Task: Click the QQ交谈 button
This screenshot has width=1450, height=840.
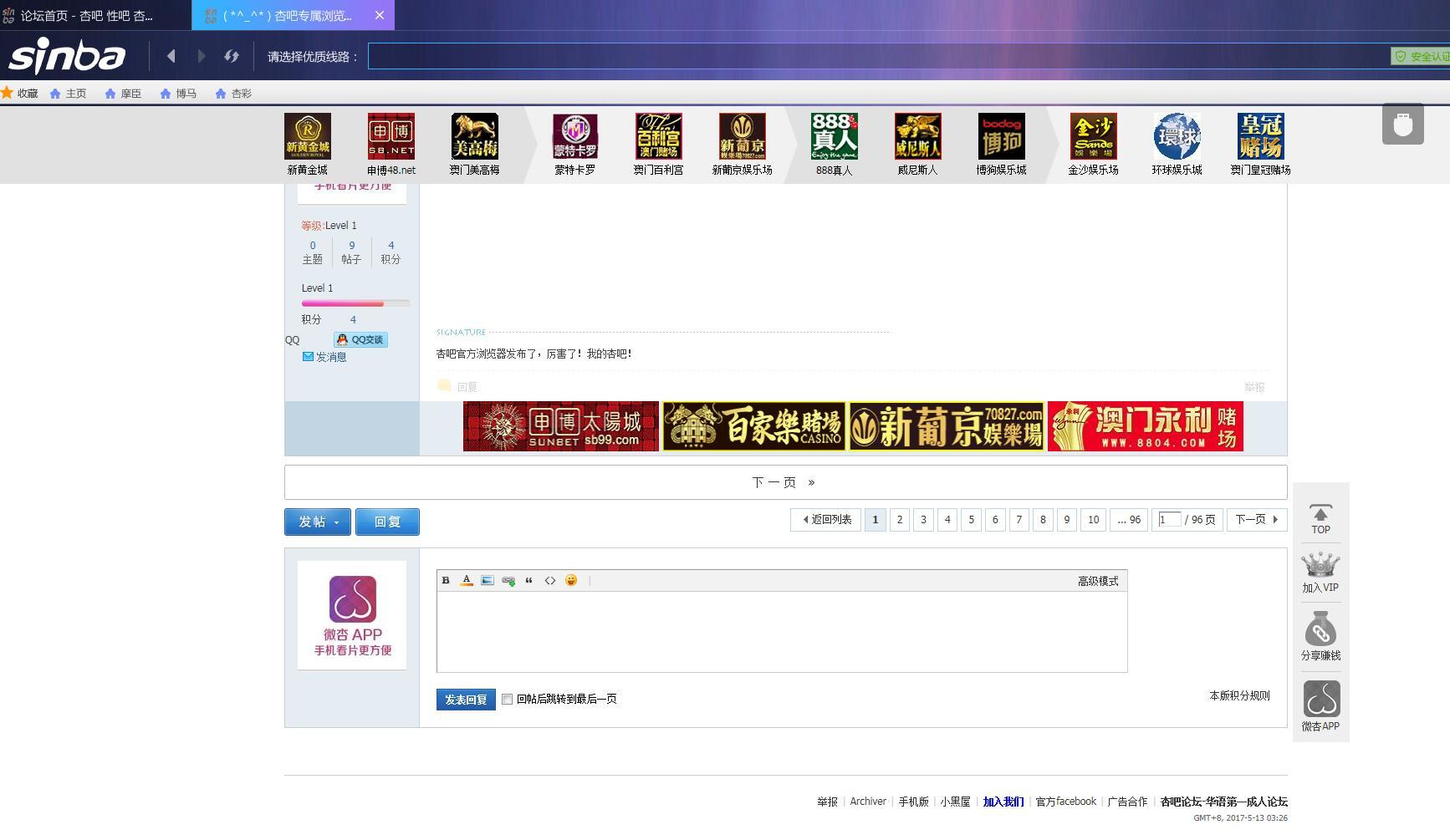Action: [360, 339]
